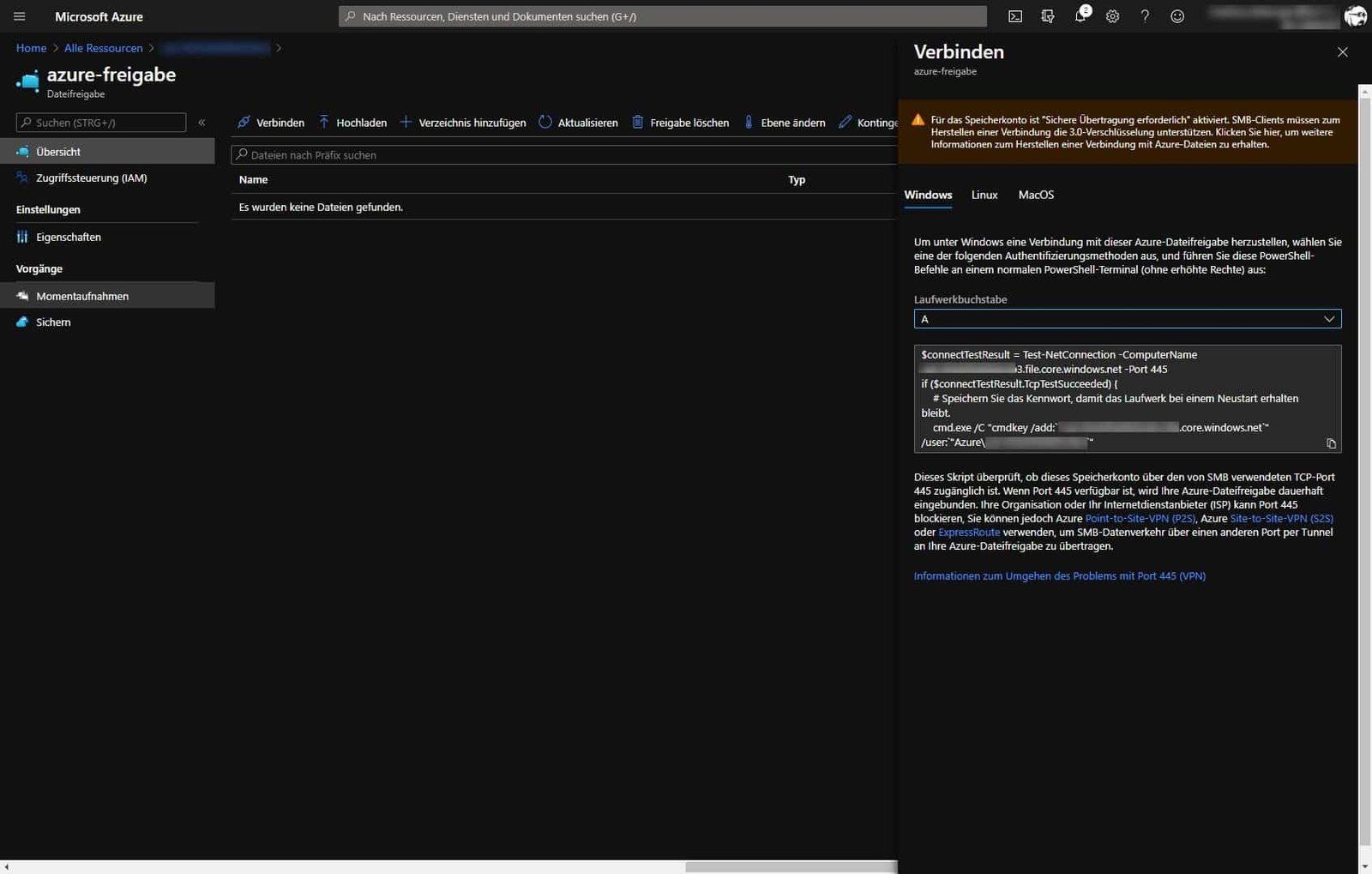The height and width of the screenshot is (874, 1372).
Task: Open the Verbinden connect icon in toolbar
Action: tap(244, 122)
